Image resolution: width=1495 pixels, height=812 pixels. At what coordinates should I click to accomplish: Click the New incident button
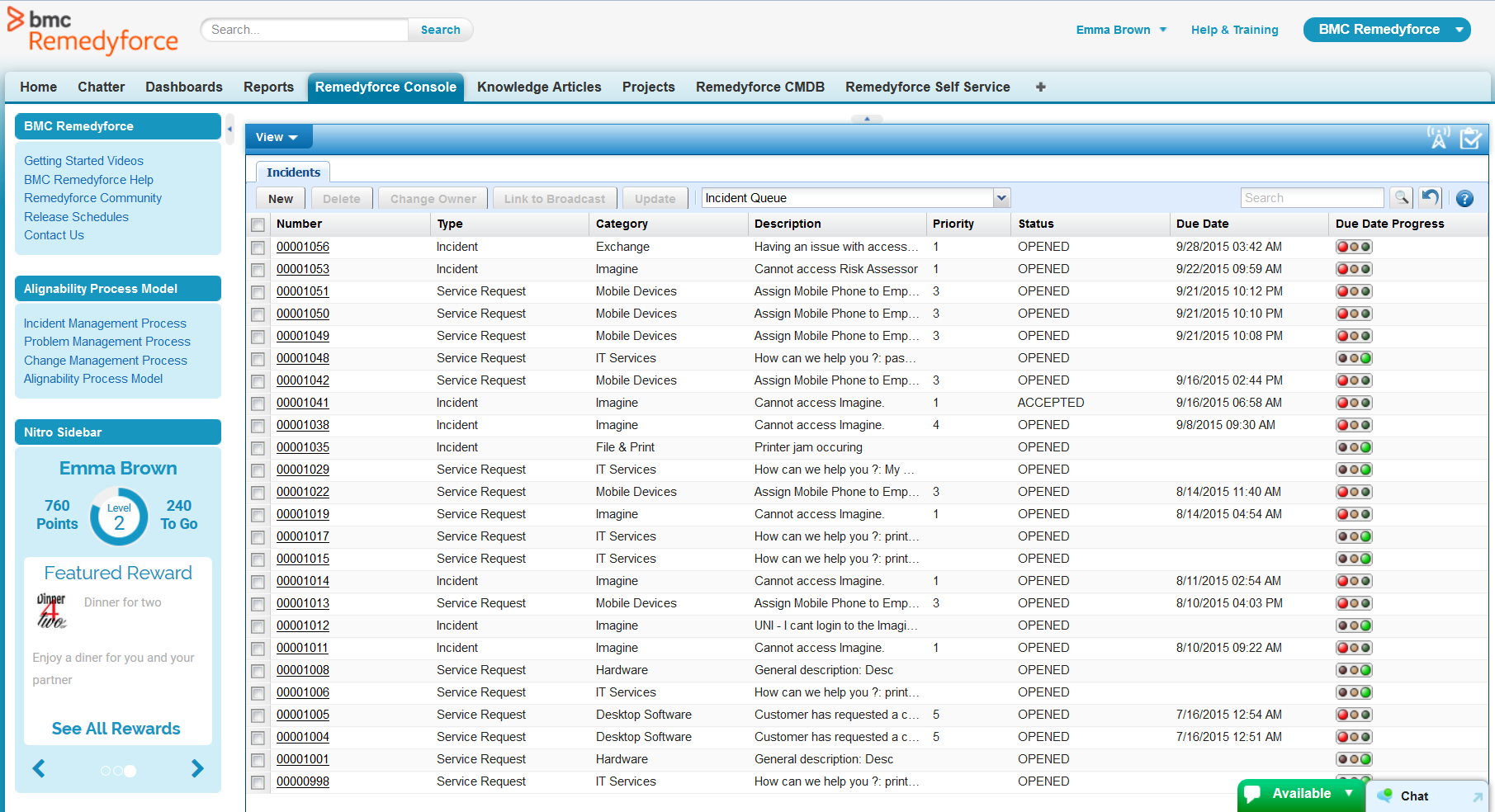pos(281,199)
